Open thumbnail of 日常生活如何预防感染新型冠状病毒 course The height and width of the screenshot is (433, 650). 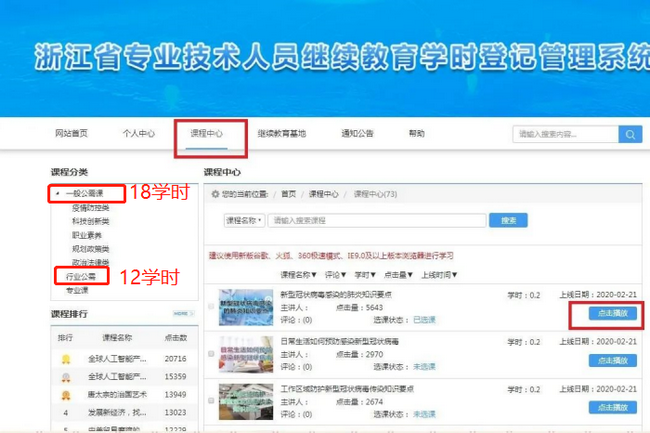[x=245, y=353]
